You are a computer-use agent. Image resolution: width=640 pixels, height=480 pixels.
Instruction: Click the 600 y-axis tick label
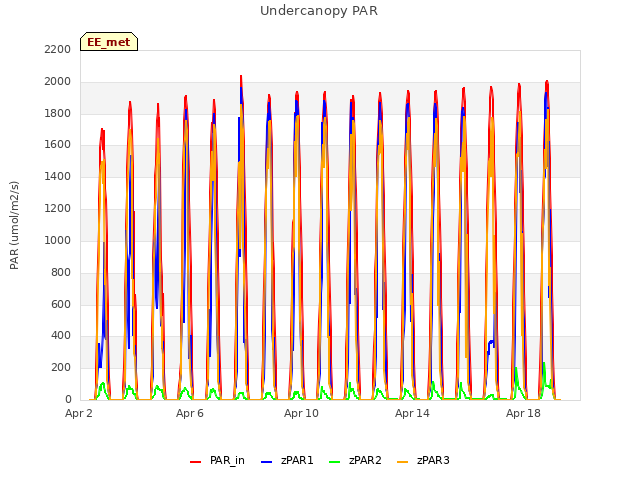[61, 304]
